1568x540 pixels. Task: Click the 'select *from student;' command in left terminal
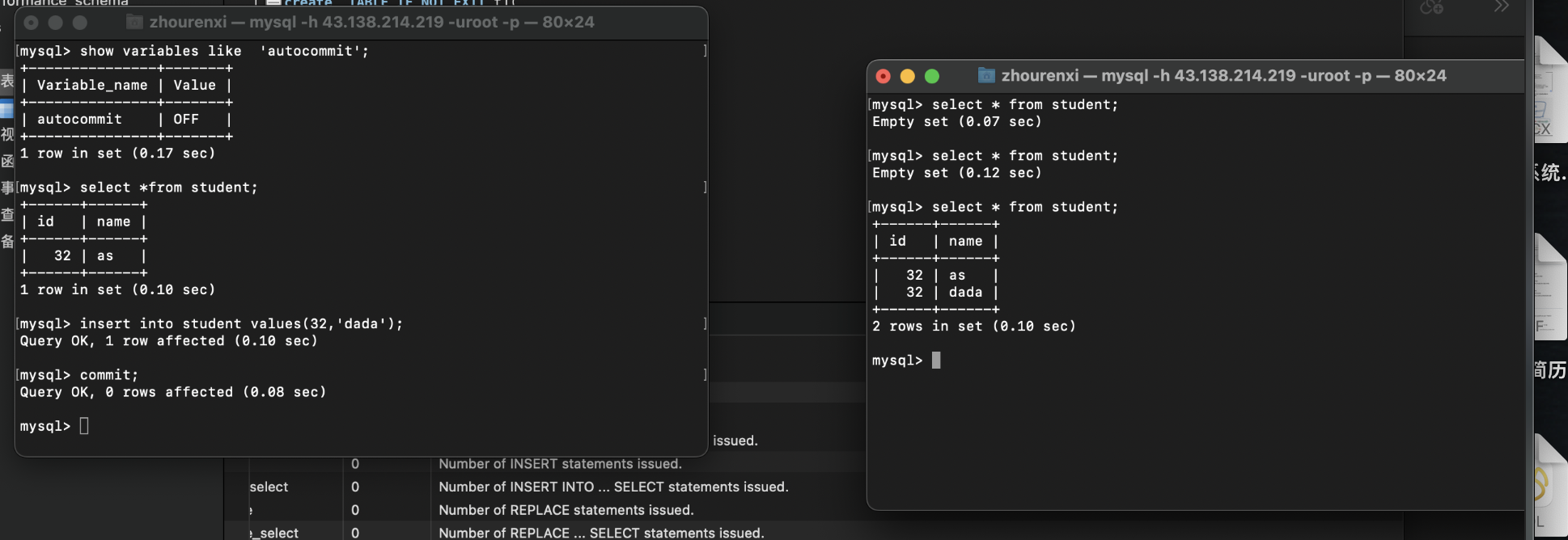(169, 188)
